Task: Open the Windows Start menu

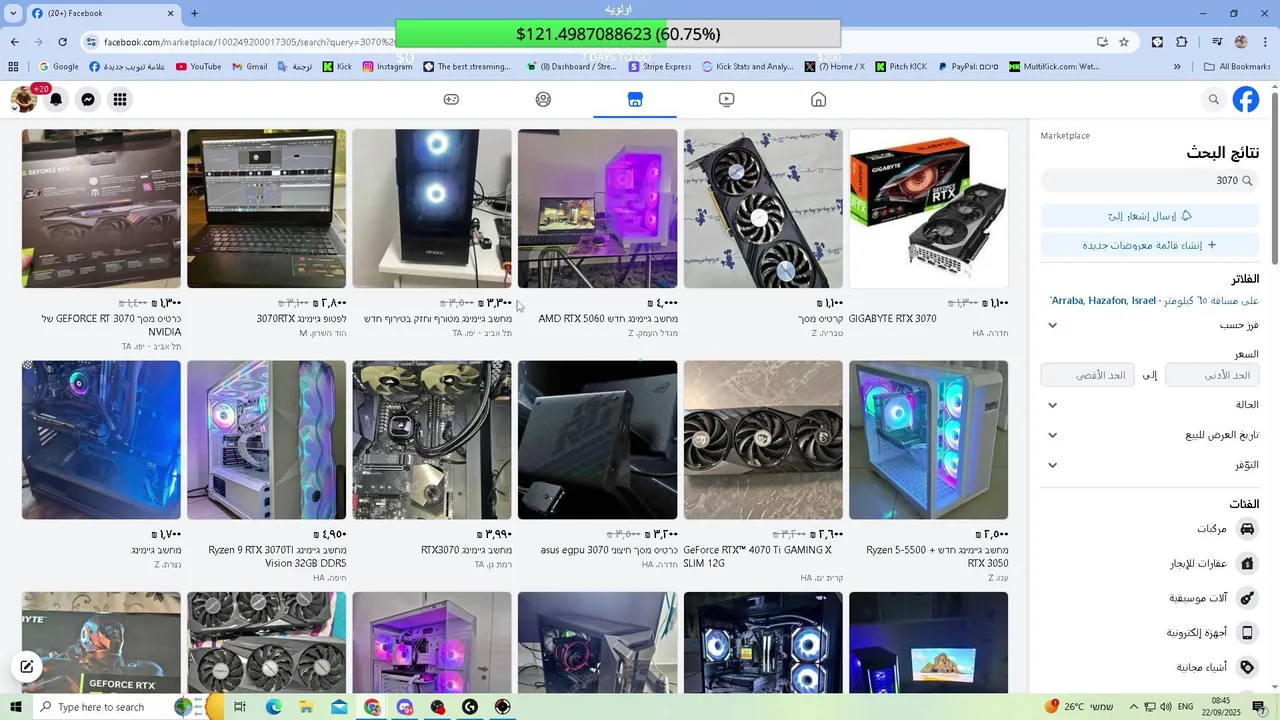Action: tap(15, 707)
